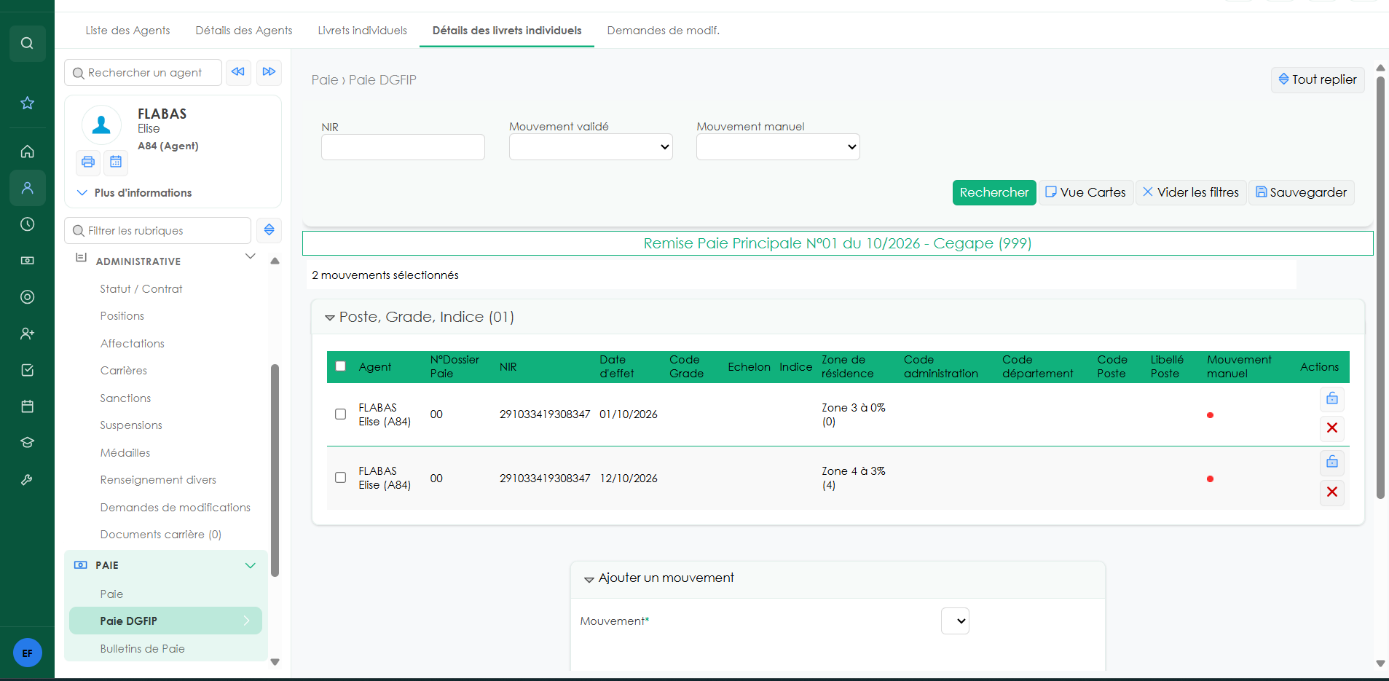Delete the 01/10/2026 movement with the red X
The height and width of the screenshot is (681, 1389).
coord(1332,428)
